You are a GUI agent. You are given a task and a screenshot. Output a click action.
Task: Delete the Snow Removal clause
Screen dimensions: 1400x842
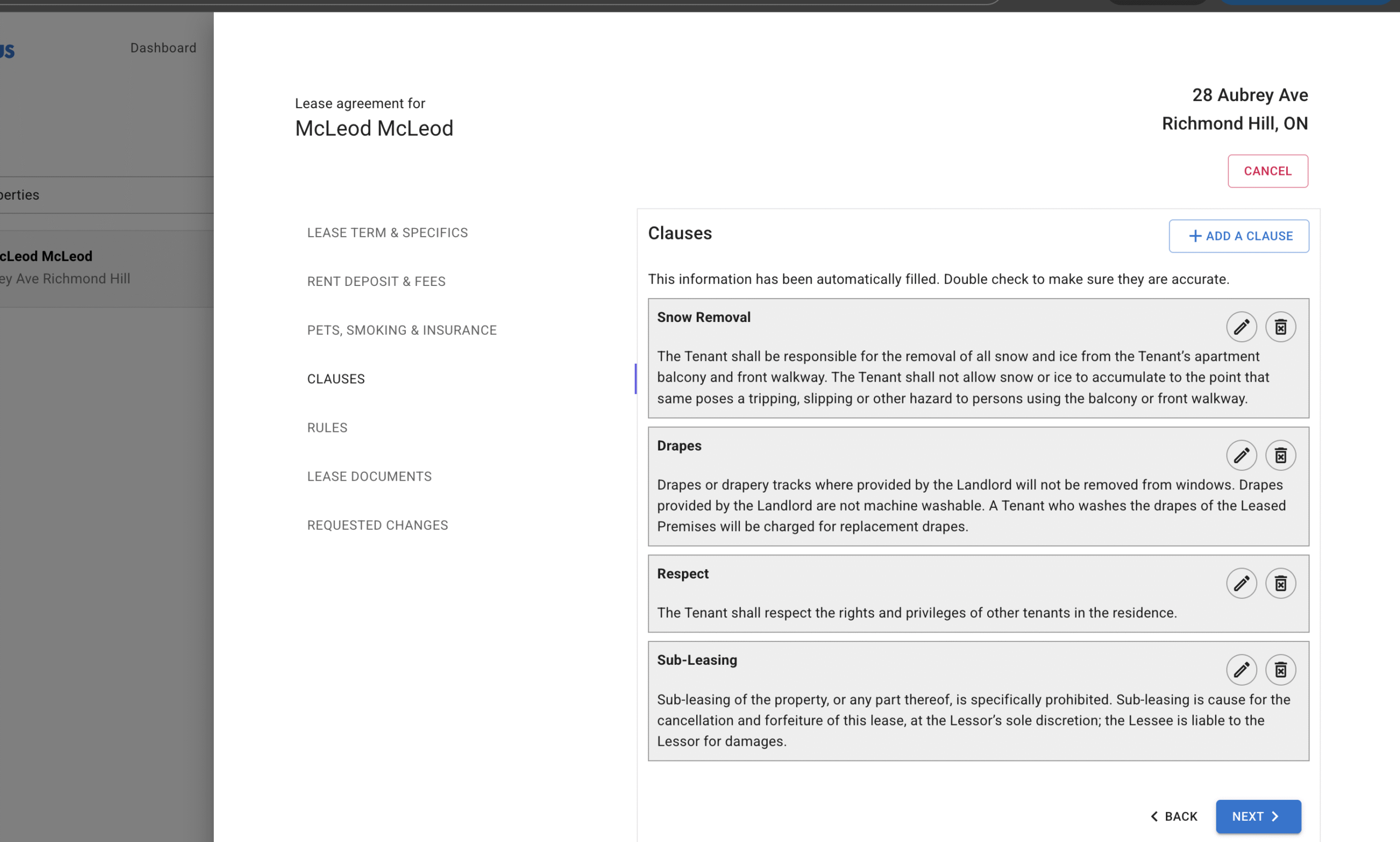click(1280, 327)
